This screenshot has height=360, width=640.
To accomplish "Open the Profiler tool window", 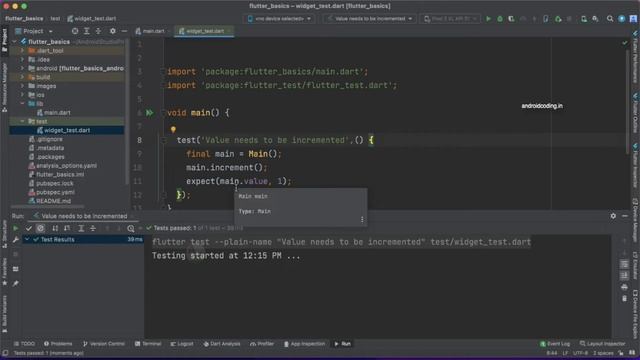I will click(262, 344).
